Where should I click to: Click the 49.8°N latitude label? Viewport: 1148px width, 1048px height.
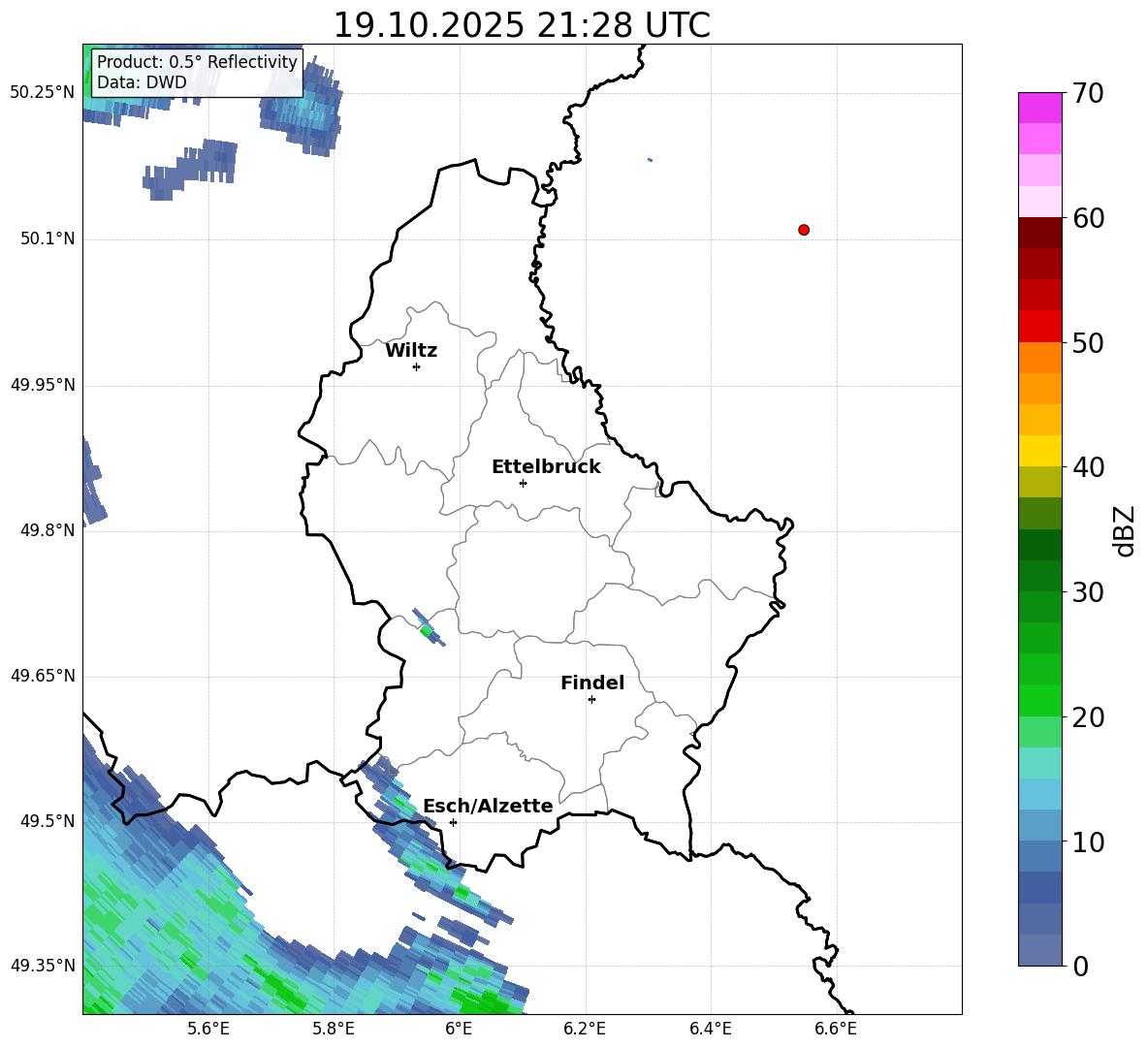tap(48, 530)
